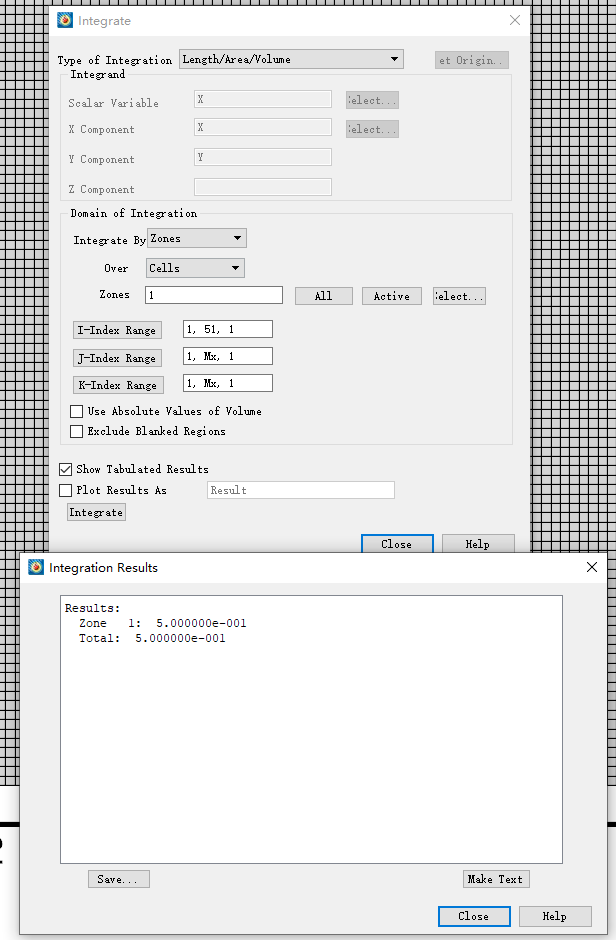Open the Over Cells dropdown
616x940 pixels.
tap(195, 268)
